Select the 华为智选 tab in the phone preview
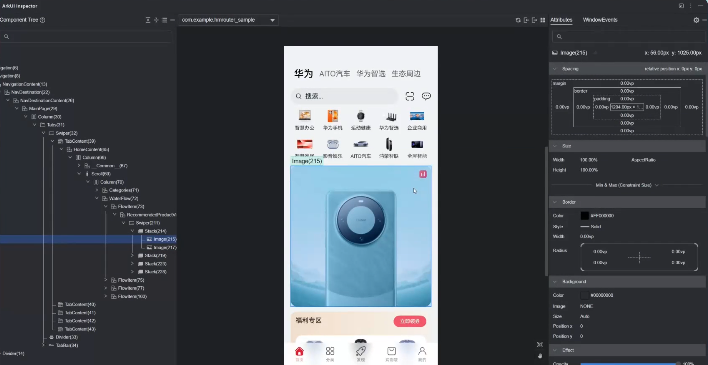The image size is (708, 365). pyautogui.click(x=371, y=74)
